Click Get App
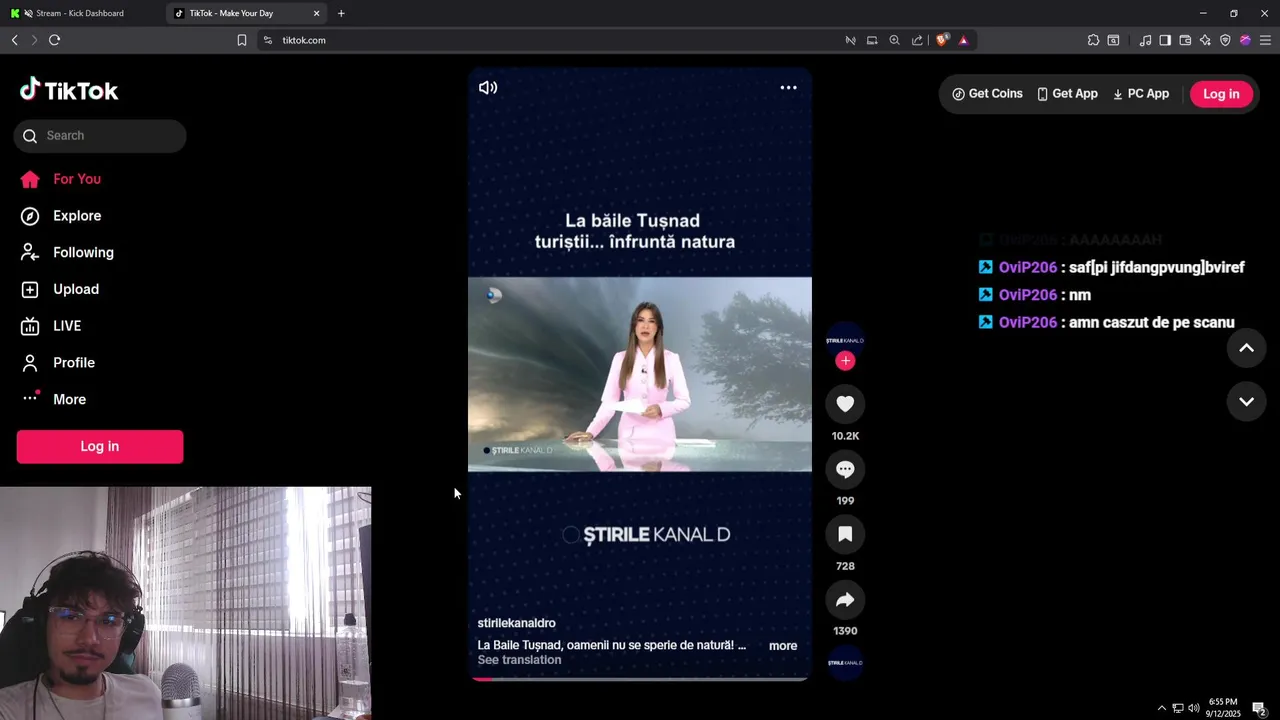 click(x=1067, y=94)
